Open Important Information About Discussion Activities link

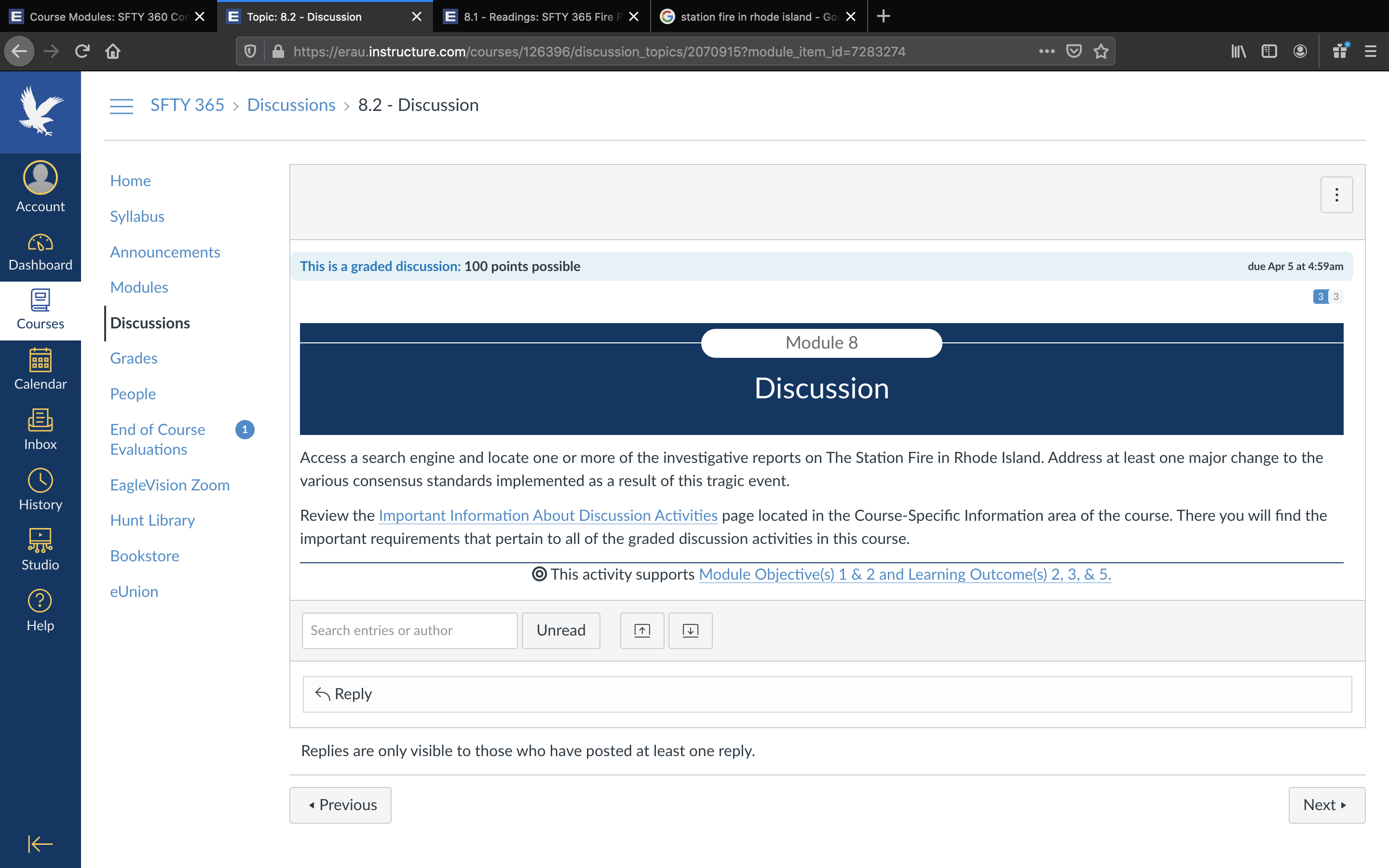coord(548,515)
